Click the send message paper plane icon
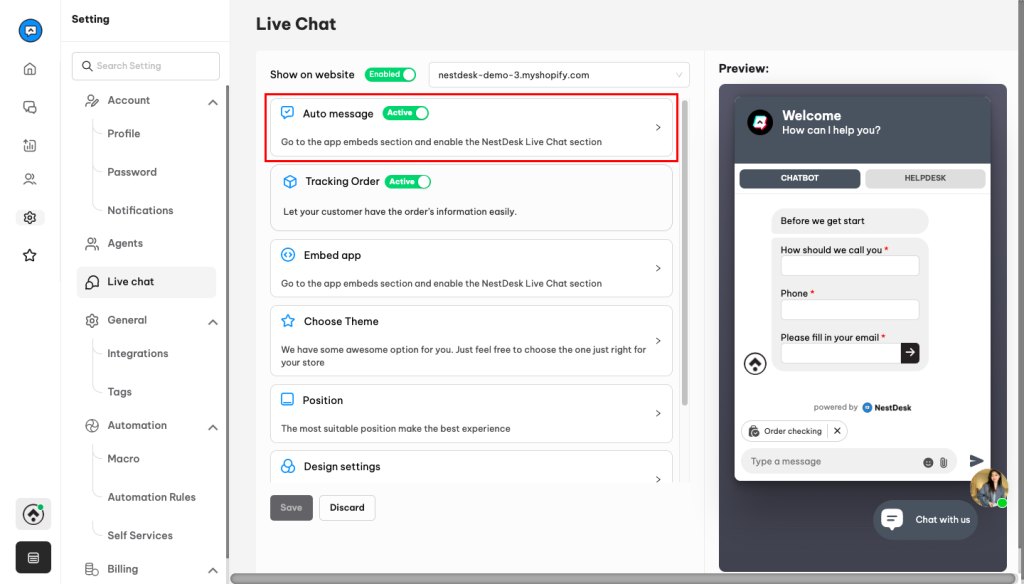1024x584 pixels. 976,461
